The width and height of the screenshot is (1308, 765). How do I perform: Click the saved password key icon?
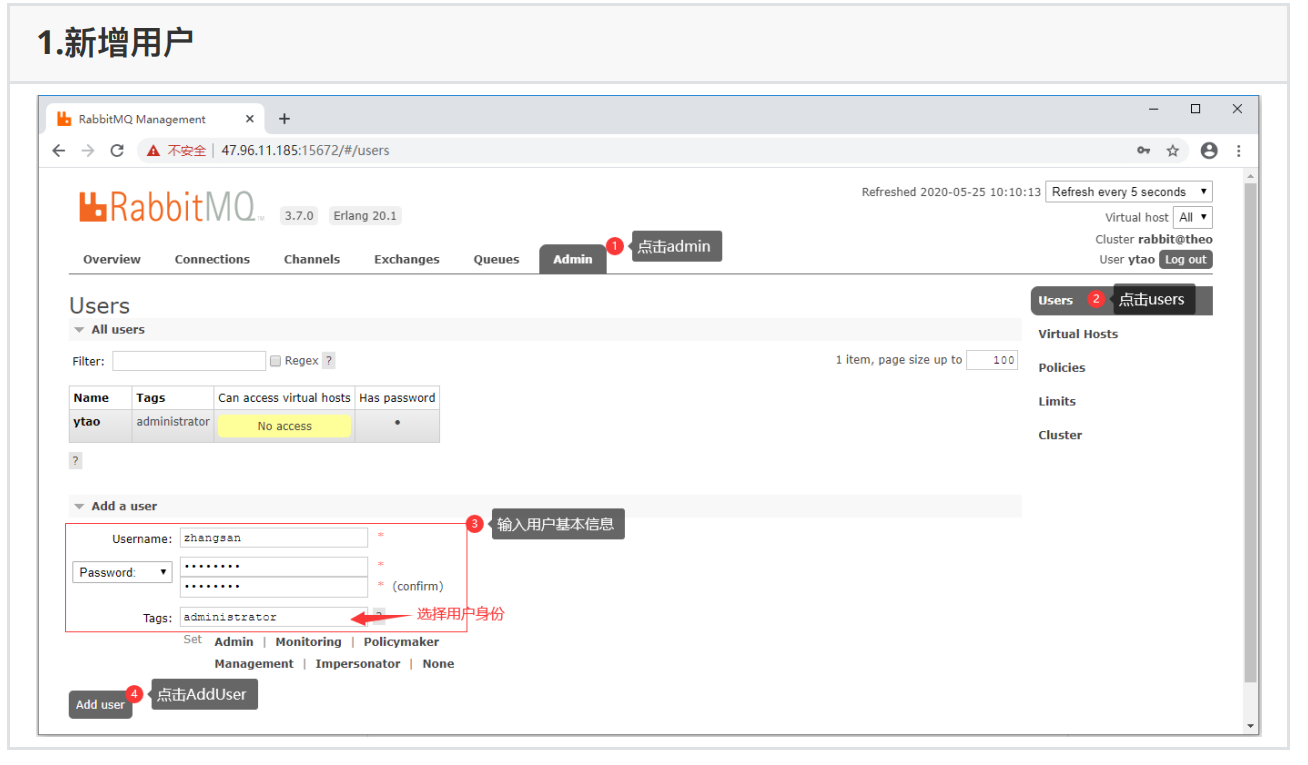pyautogui.click(x=1144, y=151)
